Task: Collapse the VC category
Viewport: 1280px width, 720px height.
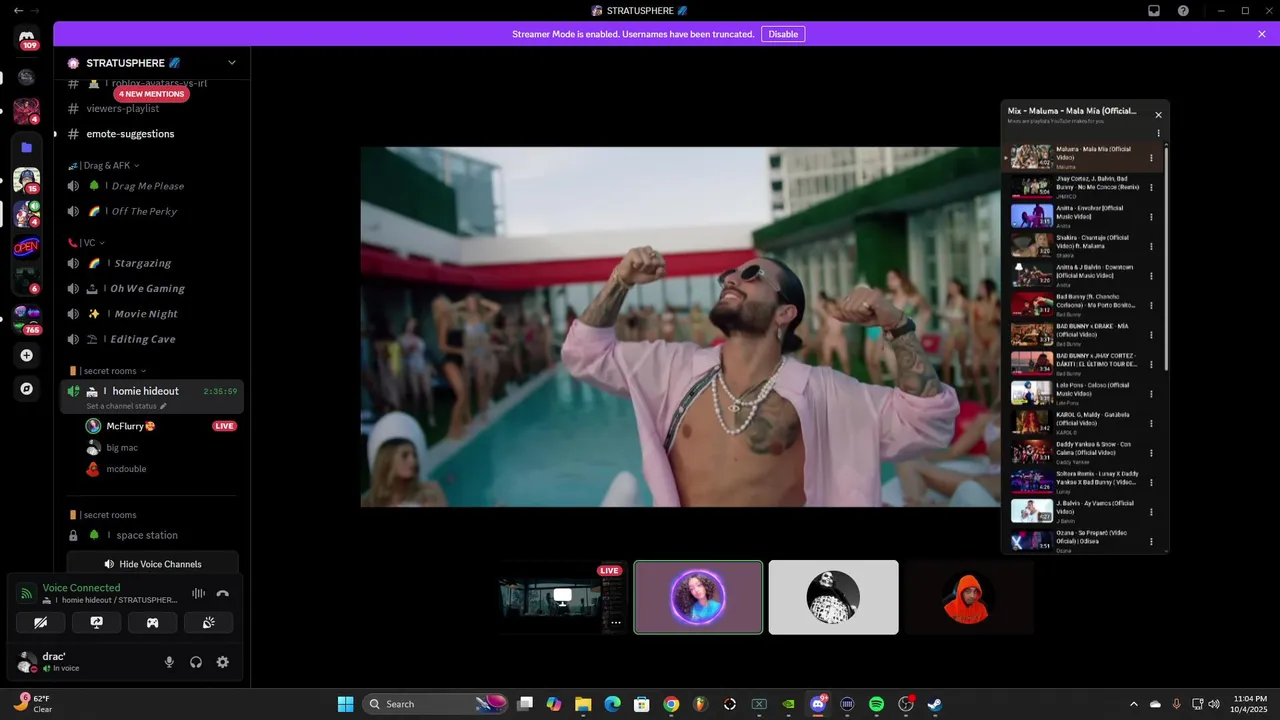Action: 86,242
